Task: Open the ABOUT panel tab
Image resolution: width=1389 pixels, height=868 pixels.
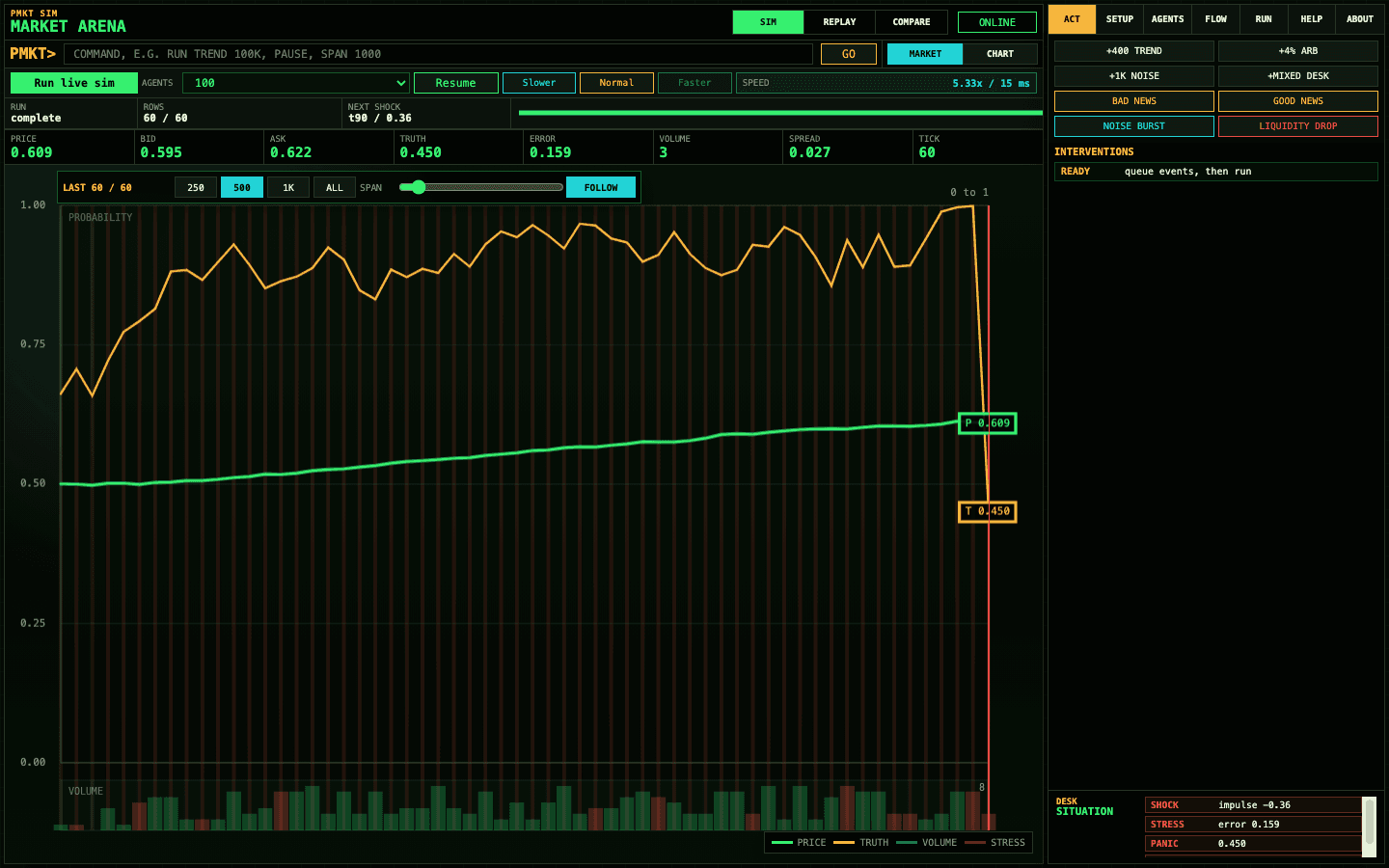Action: [x=1360, y=19]
